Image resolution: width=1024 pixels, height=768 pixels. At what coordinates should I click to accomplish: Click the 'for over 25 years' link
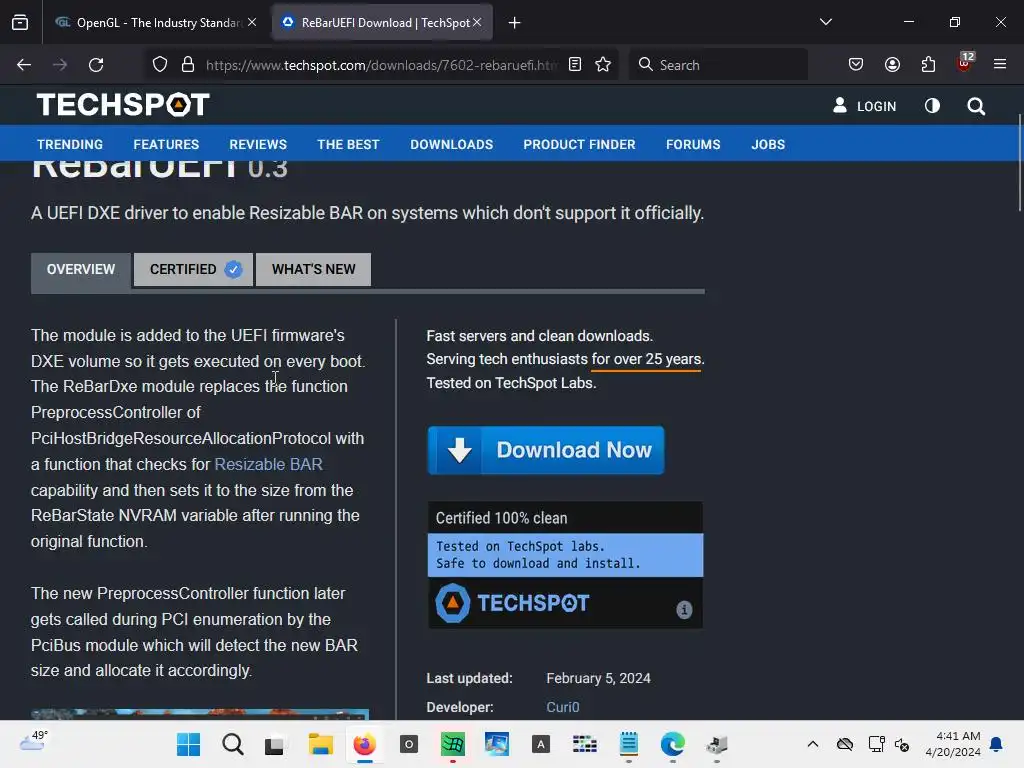tap(647, 359)
